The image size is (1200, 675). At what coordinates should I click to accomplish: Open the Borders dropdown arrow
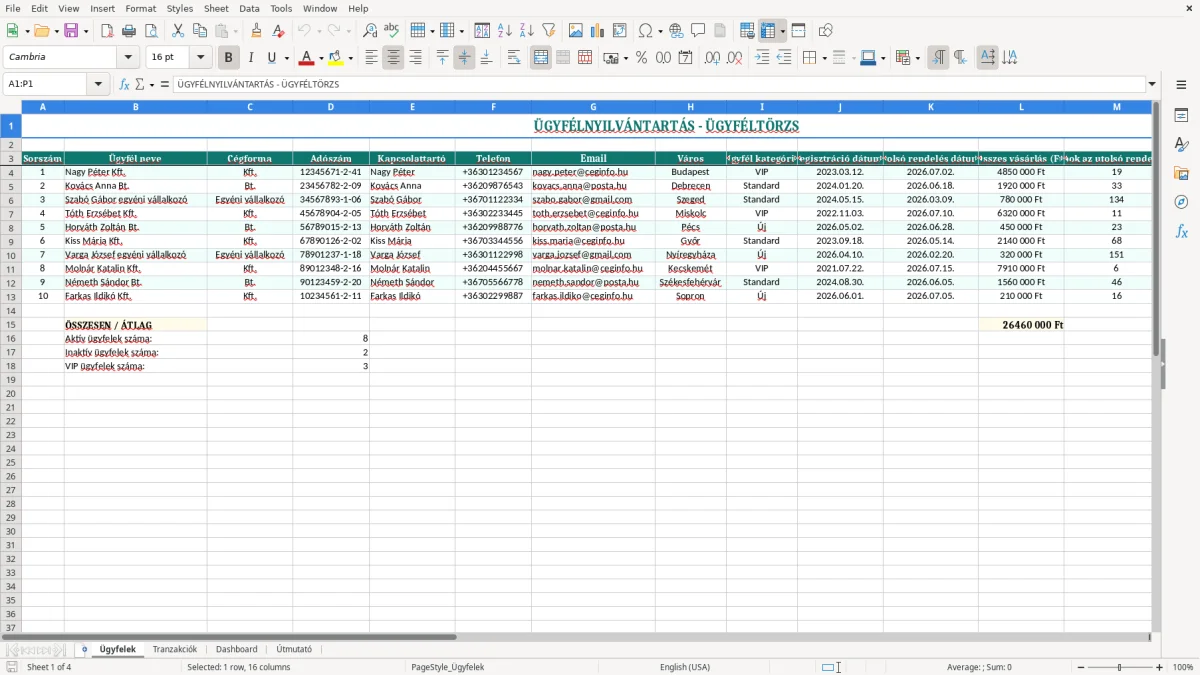click(x=823, y=58)
